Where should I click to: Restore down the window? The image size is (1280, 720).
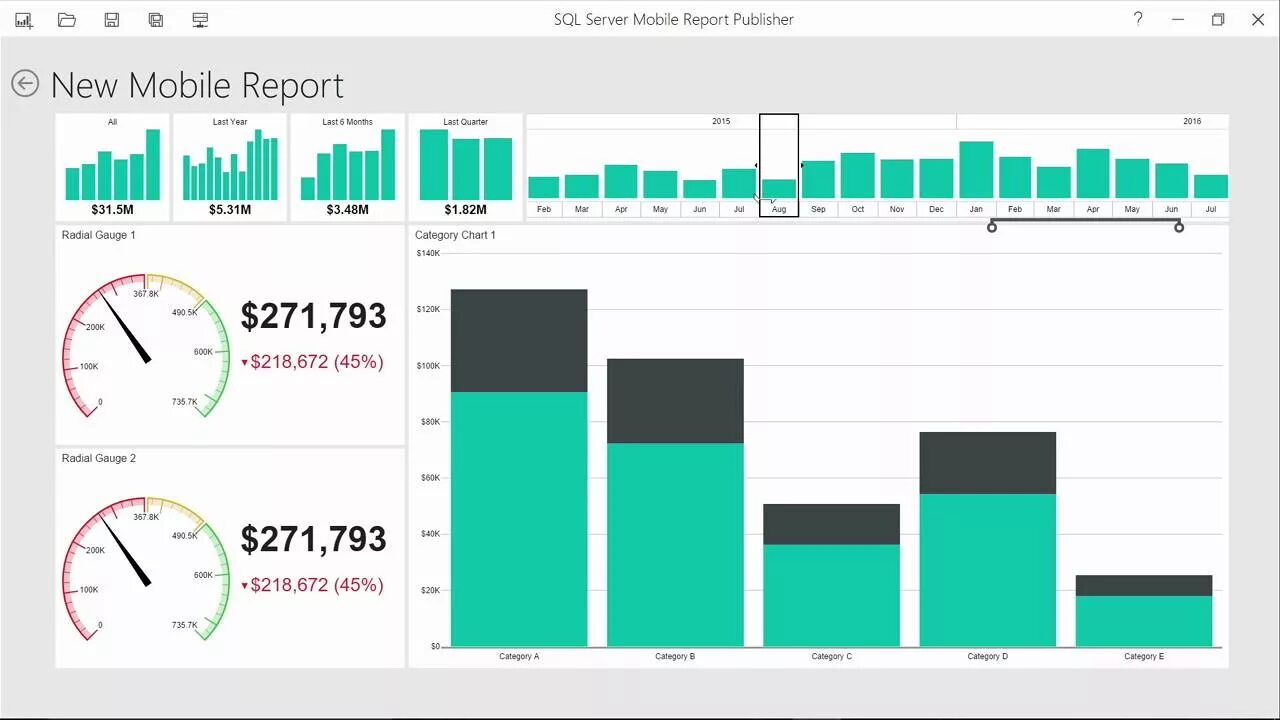pyautogui.click(x=1218, y=19)
